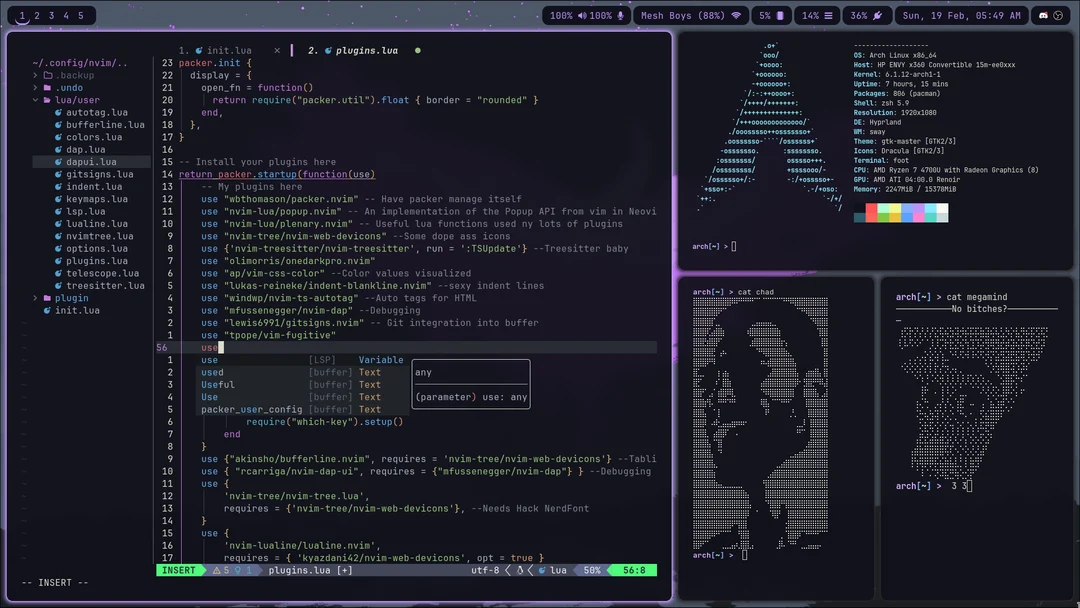Choose packer_user_config from completion menu
Viewport: 1080px width, 608px height.
pyautogui.click(x=251, y=409)
